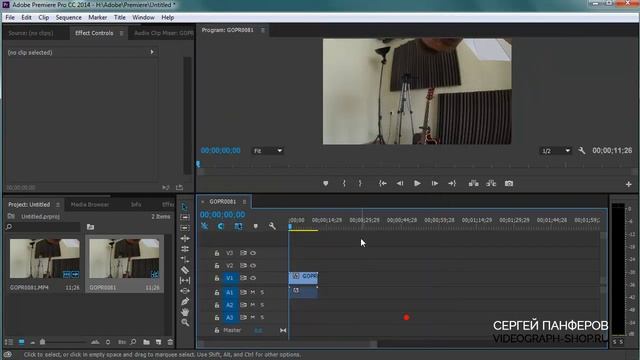Click New Item icon in Project panel
The width and height of the screenshot is (640, 360).
(x=158, y=342)
